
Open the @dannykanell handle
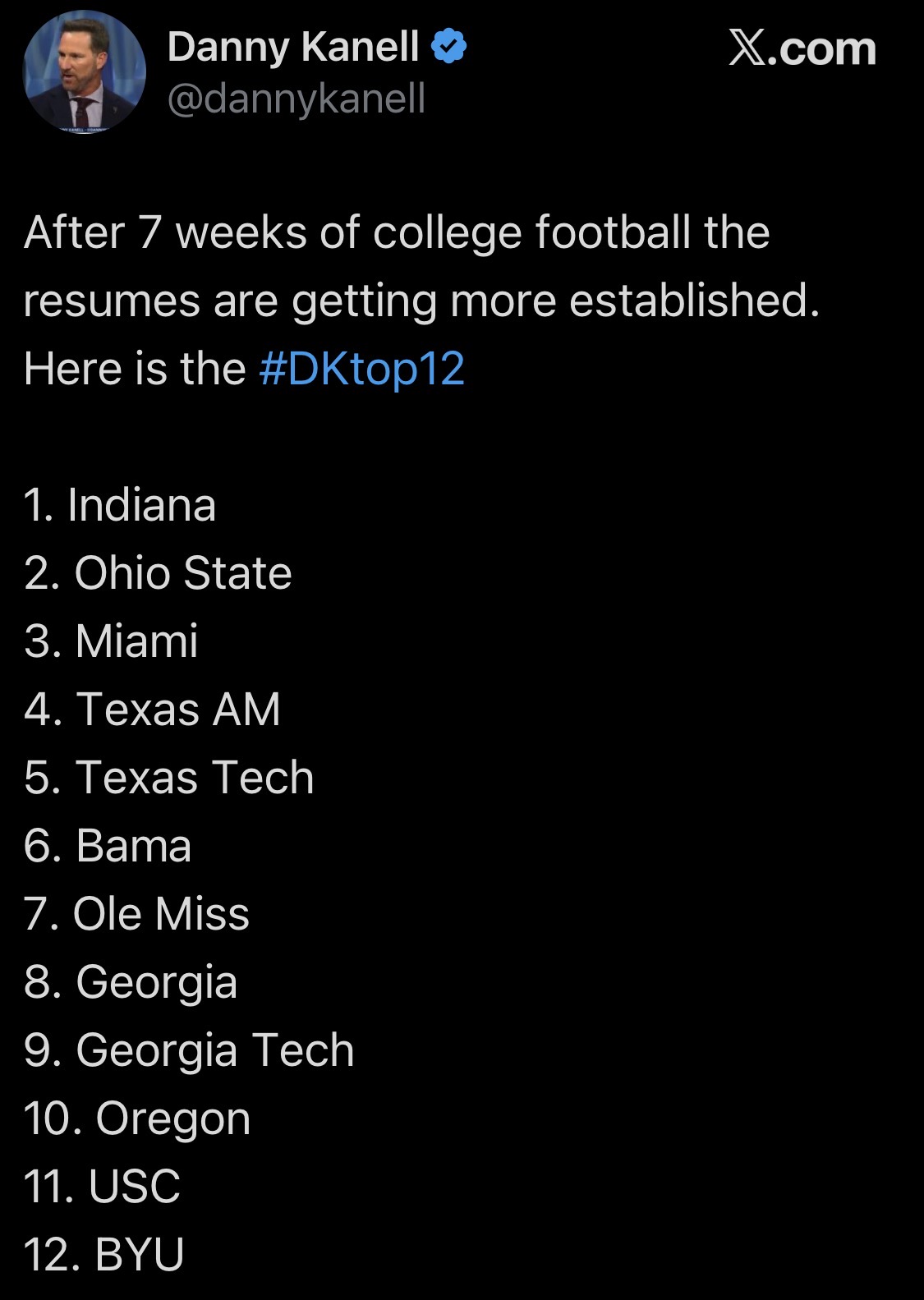pyautogui.click(x=297, y=99)
